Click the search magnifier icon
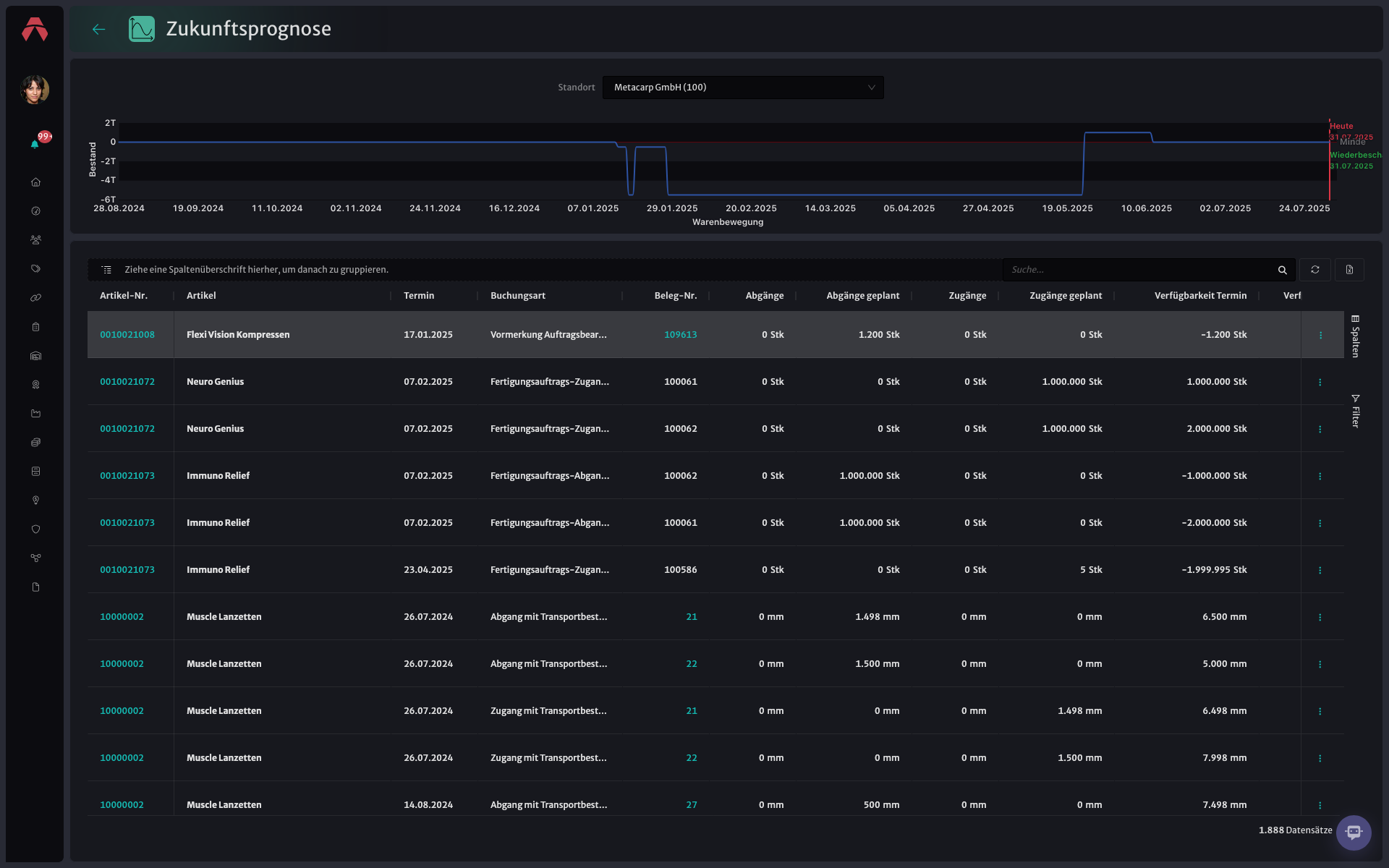This screenshot has height=868, width=1389. point(1283,270)
